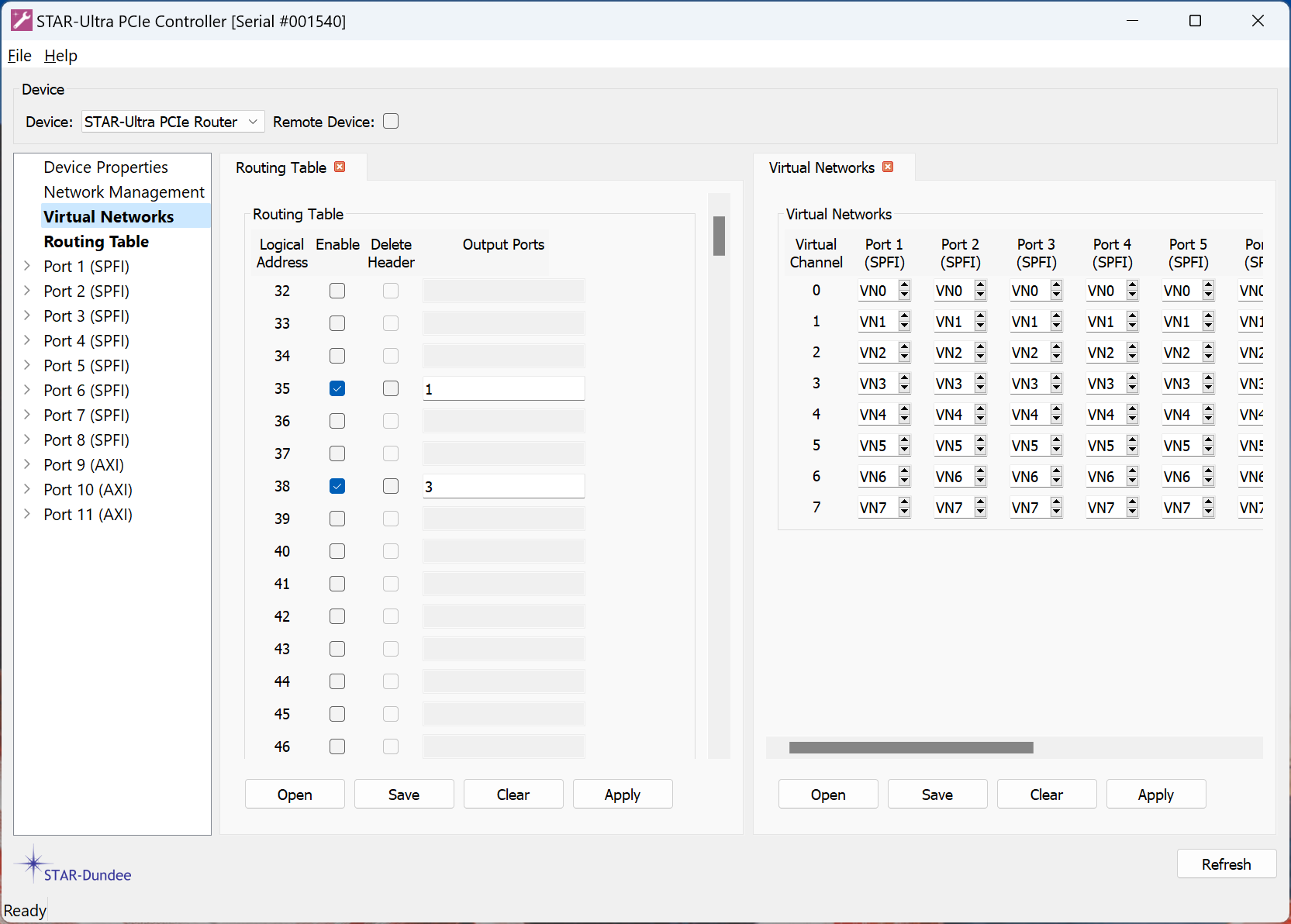Image resolution: width=1291 pixels, height=924 pixels.
Task: Select Port 3 (SPFI) in the tree
Action: click(x=86, y=316)
